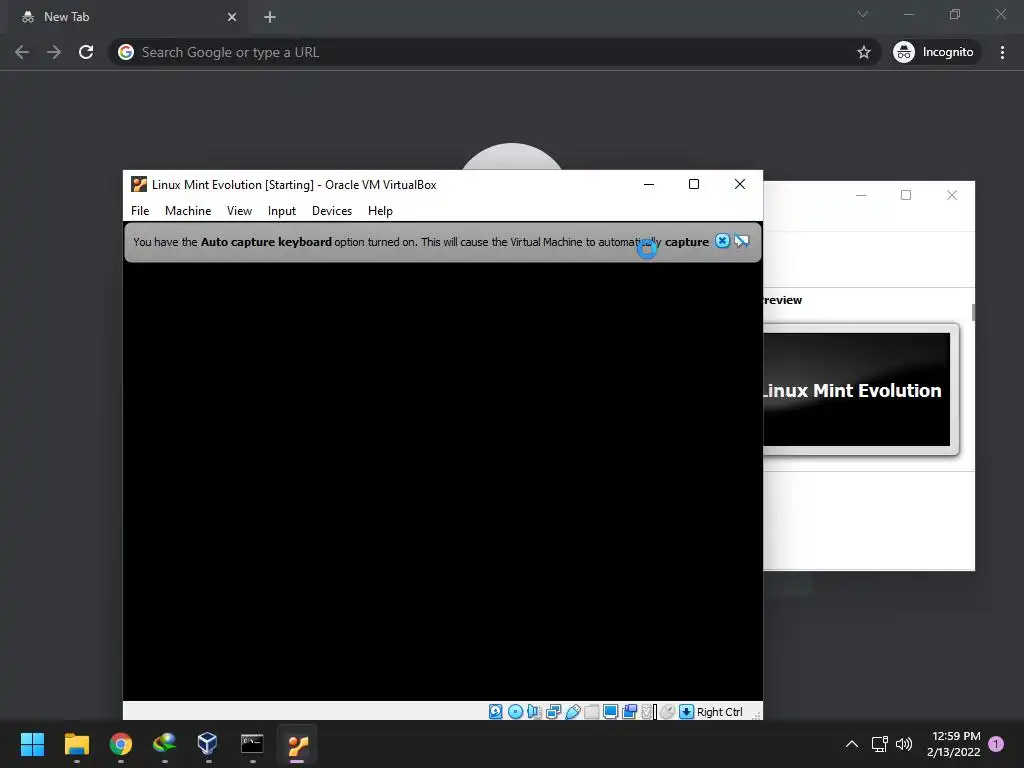Open Chrome's three-dot menu
This screenshot has width=1024, height=768.
(x=1002, y=52)
